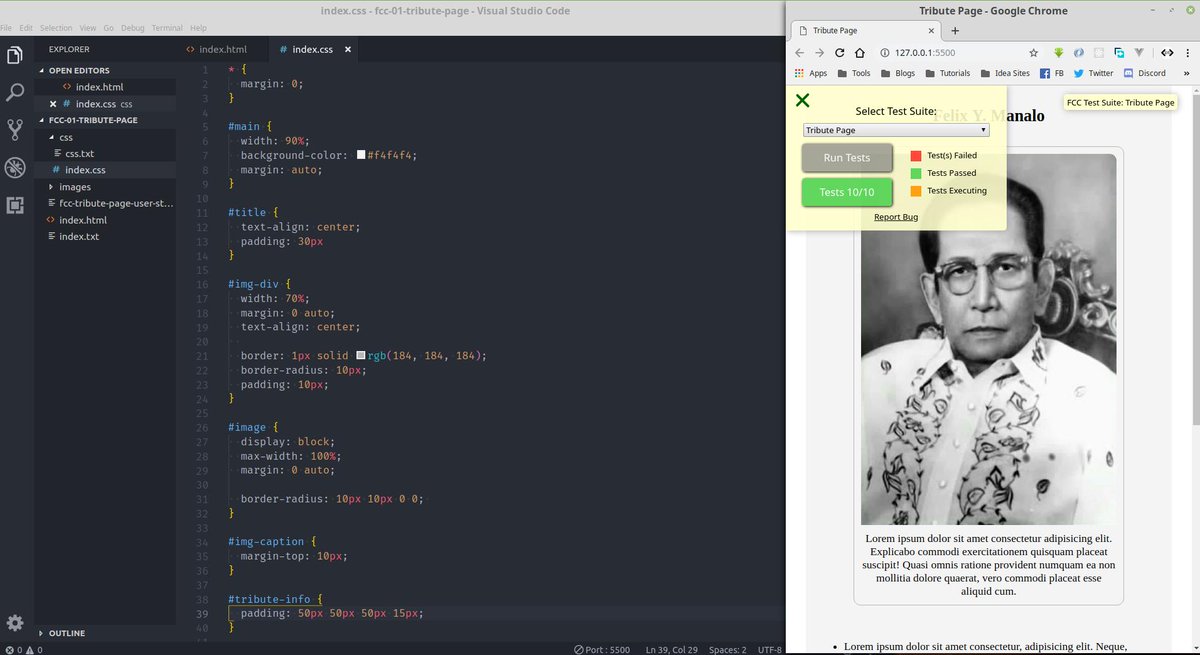The width and height of the screenshot is (1200, 655).
Task: Open the Apps bookmark shortcut
Action: point(811,73)
